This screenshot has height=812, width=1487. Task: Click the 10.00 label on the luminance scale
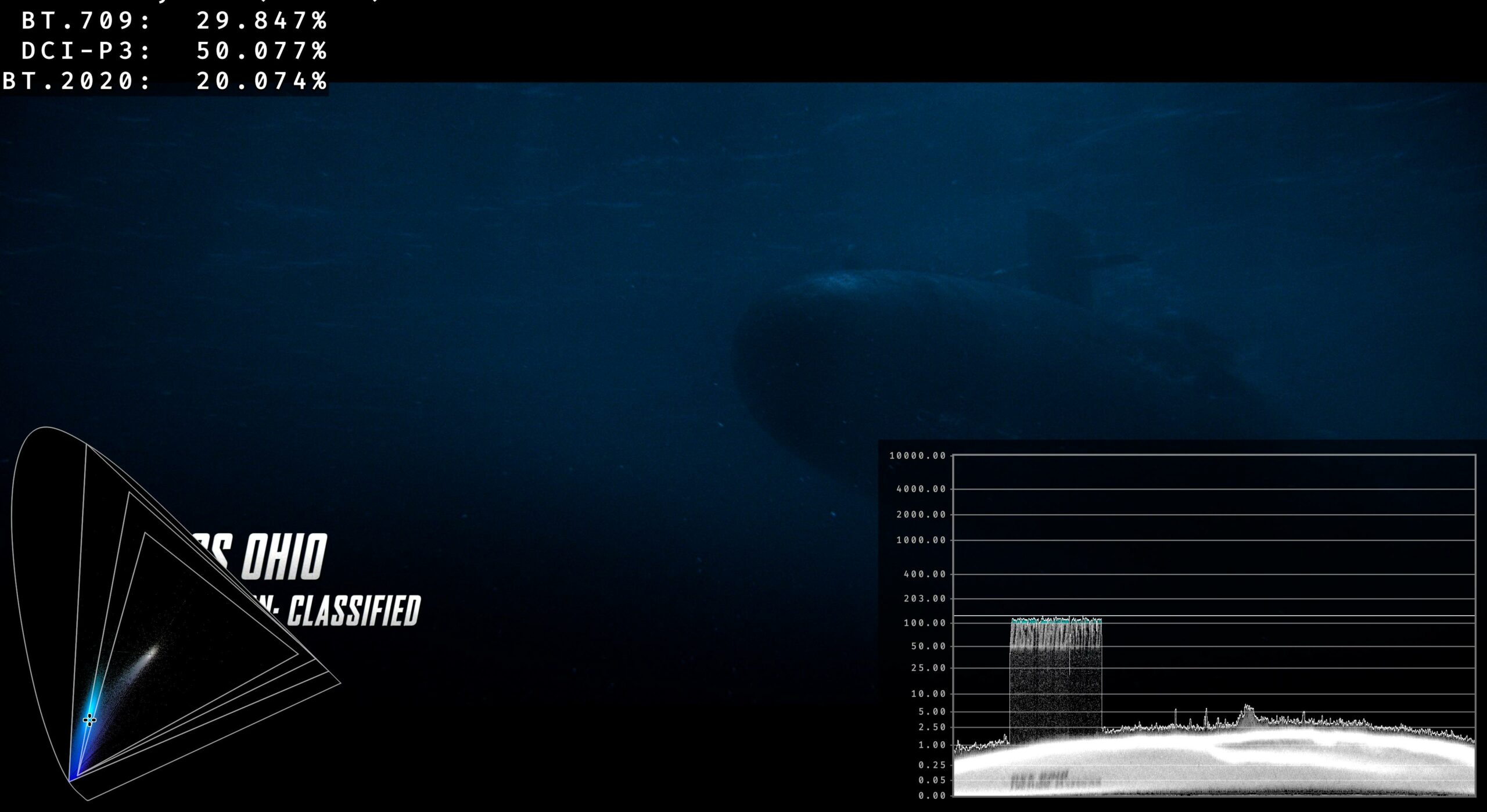click(928, 694)
